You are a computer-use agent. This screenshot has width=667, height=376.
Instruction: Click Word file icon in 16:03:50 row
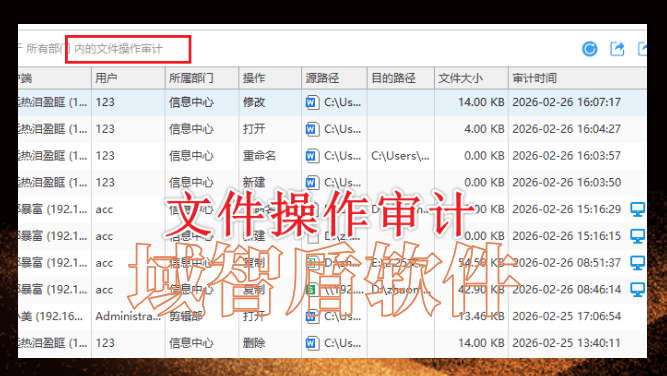pyautogui.click(x=312, y=182)
